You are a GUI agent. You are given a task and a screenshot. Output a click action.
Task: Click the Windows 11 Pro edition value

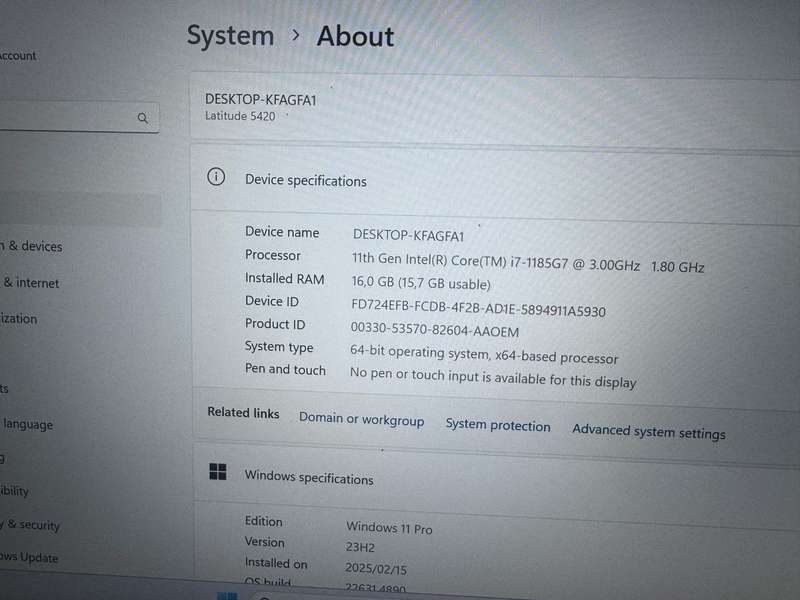[389, 528]
